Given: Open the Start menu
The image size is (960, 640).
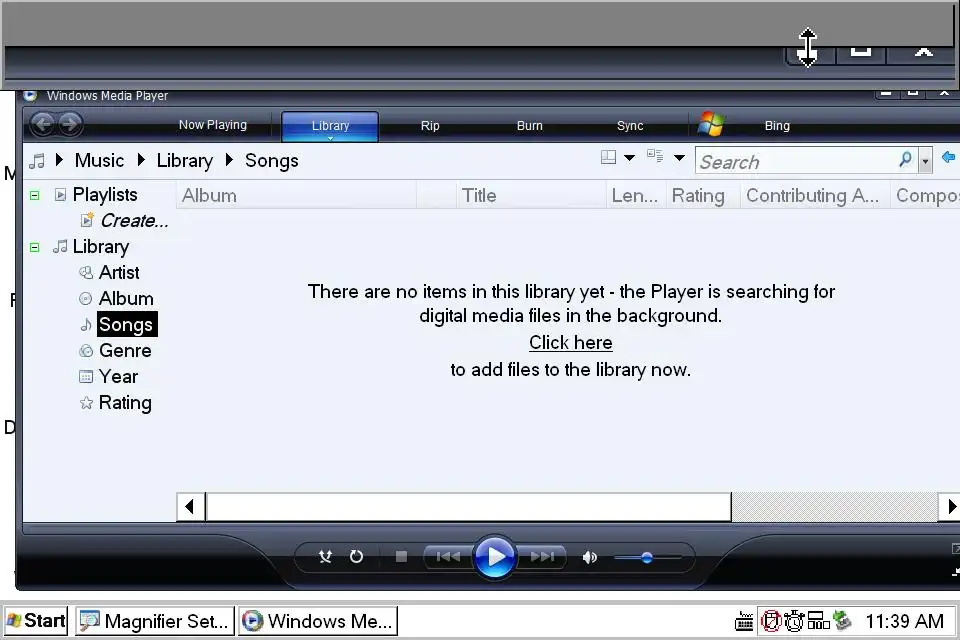Looking at the screenshot, I should 36,621.
